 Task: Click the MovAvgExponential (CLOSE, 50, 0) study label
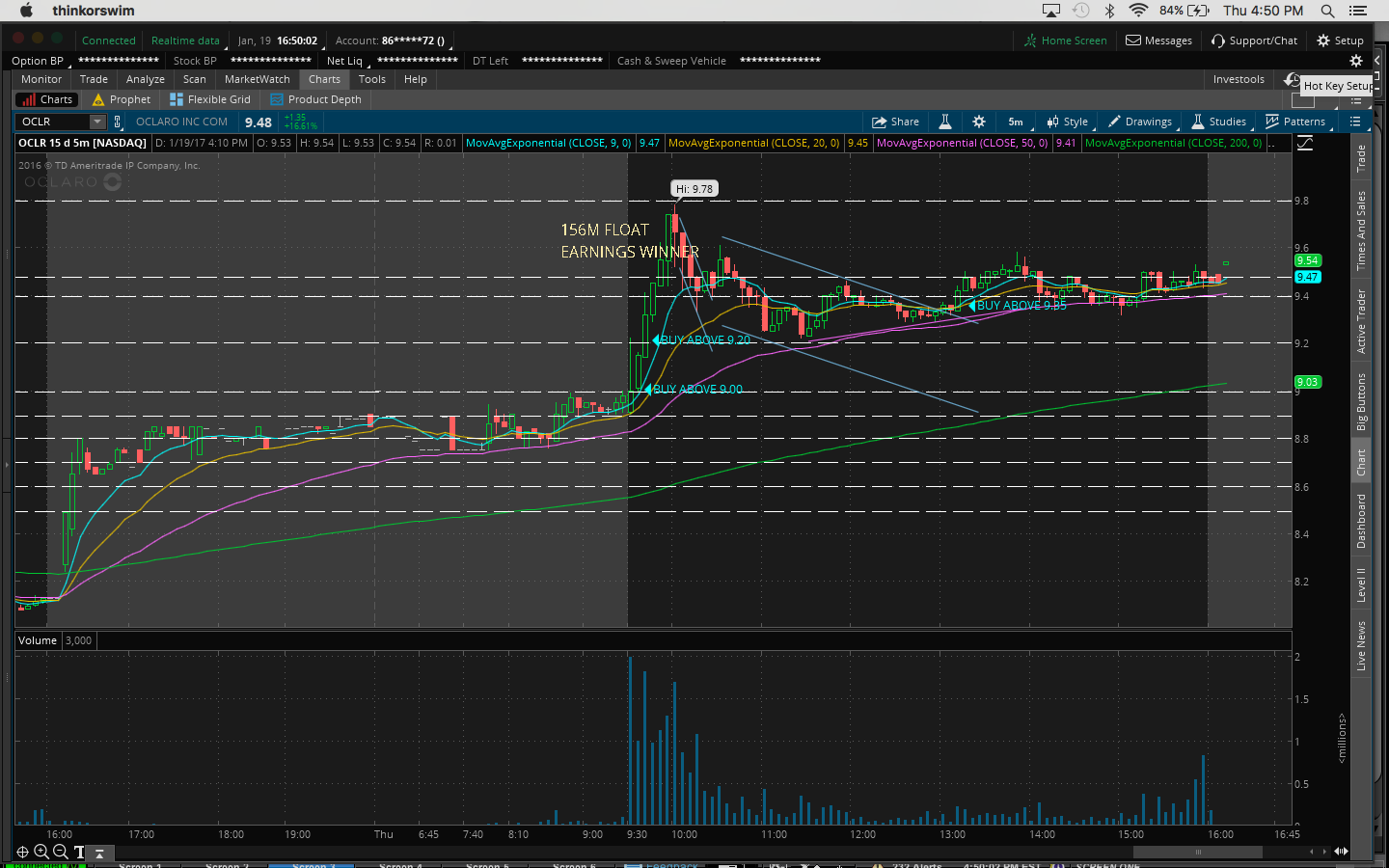pos(962,143)
